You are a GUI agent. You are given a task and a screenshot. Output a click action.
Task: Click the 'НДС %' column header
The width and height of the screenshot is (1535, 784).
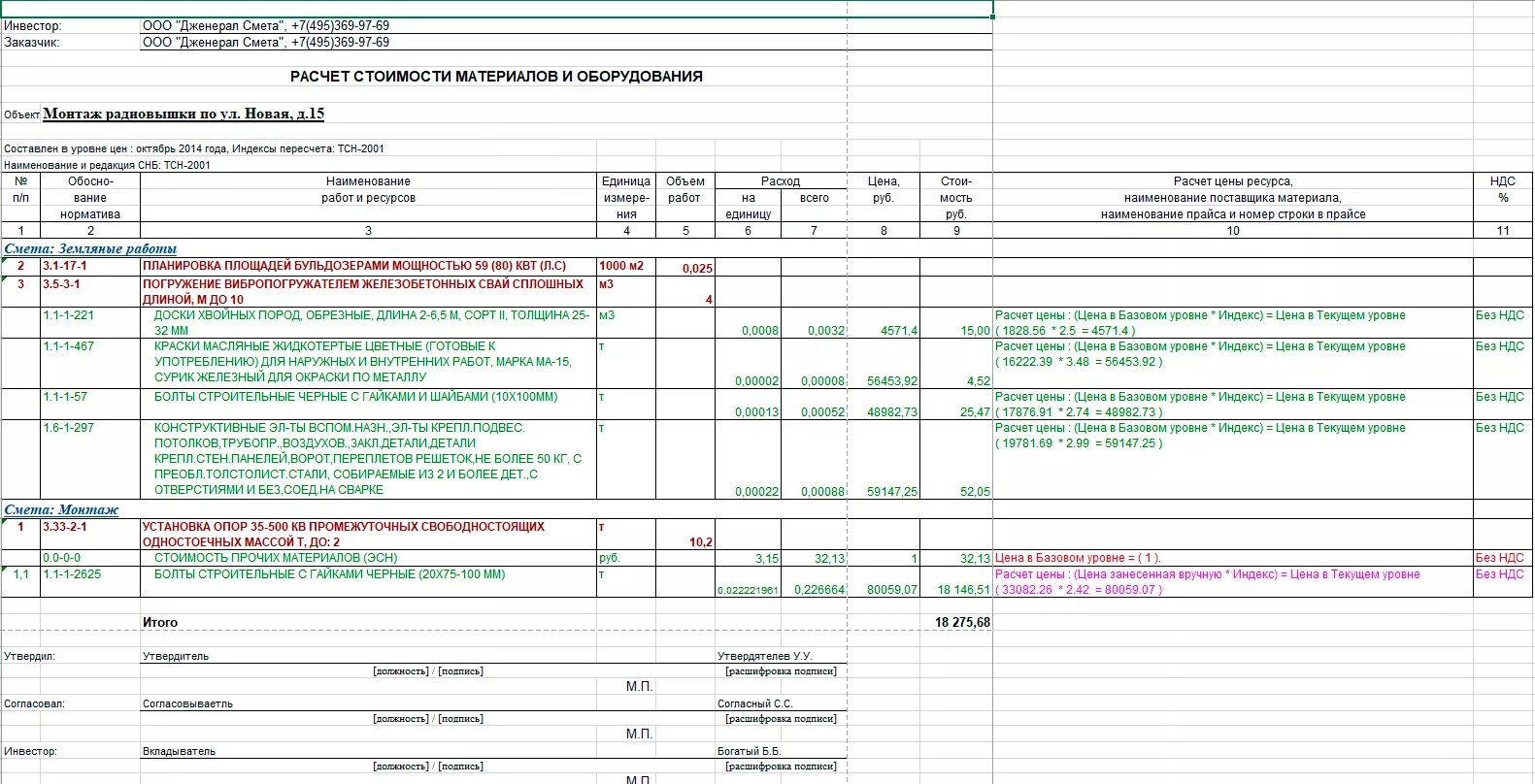[x=1503, y=197]
